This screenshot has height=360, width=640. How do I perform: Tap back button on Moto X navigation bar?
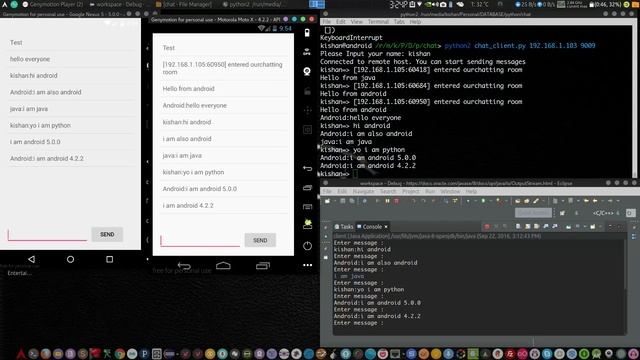click(x=184, y=266)
